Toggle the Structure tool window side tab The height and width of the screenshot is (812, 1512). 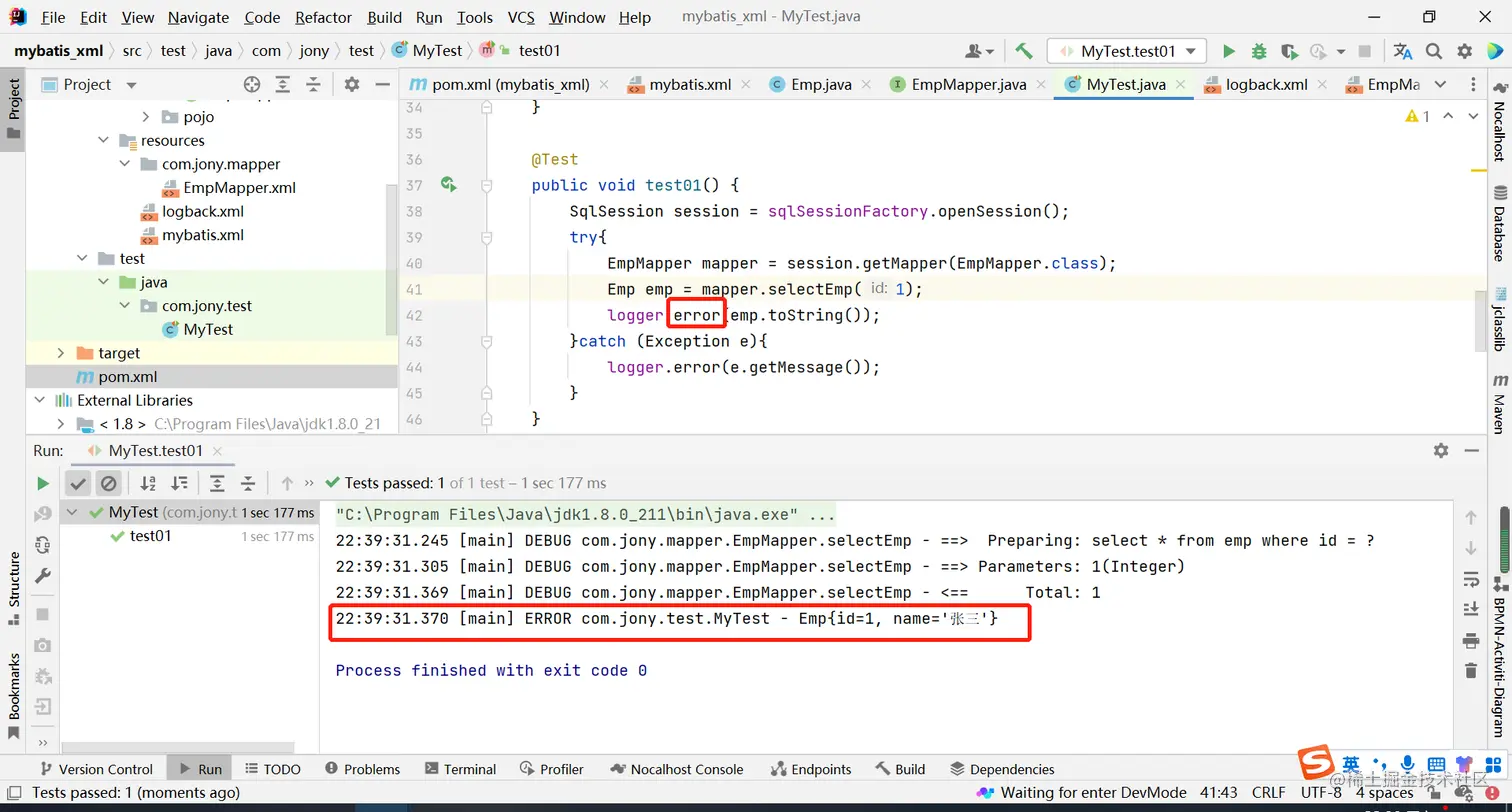tap(13, 588)
